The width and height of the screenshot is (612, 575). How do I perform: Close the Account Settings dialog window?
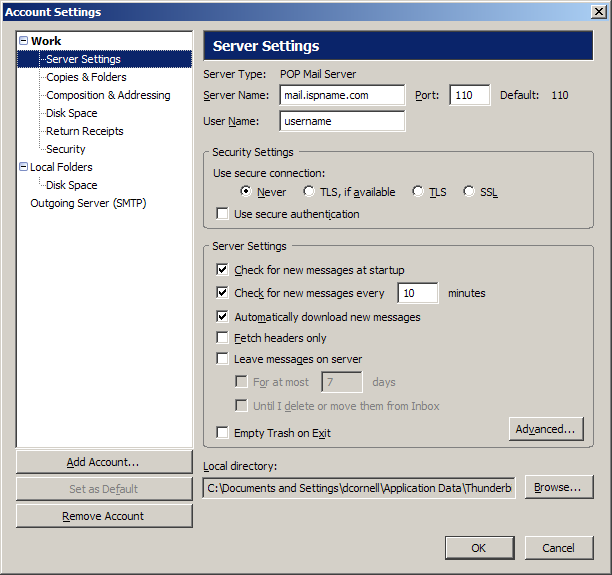pos(597,11)
